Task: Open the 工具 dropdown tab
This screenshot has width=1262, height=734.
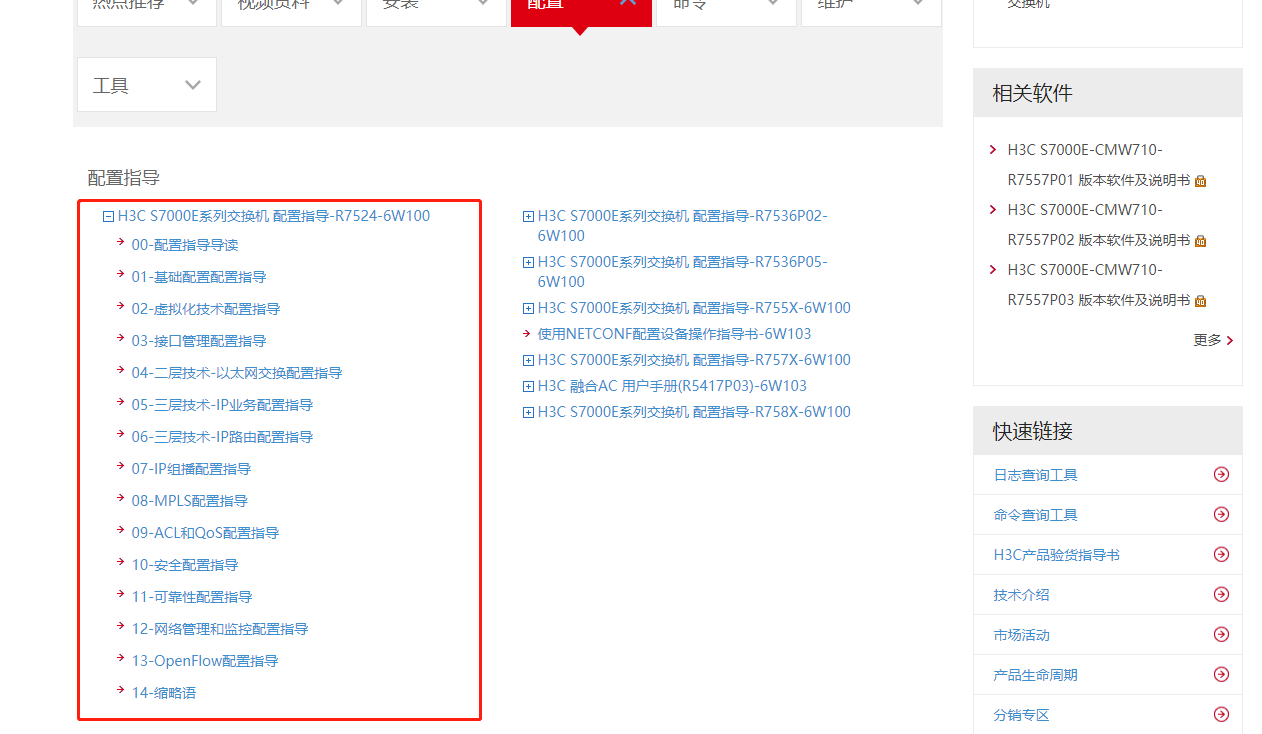Action: (x=147, y=85)
